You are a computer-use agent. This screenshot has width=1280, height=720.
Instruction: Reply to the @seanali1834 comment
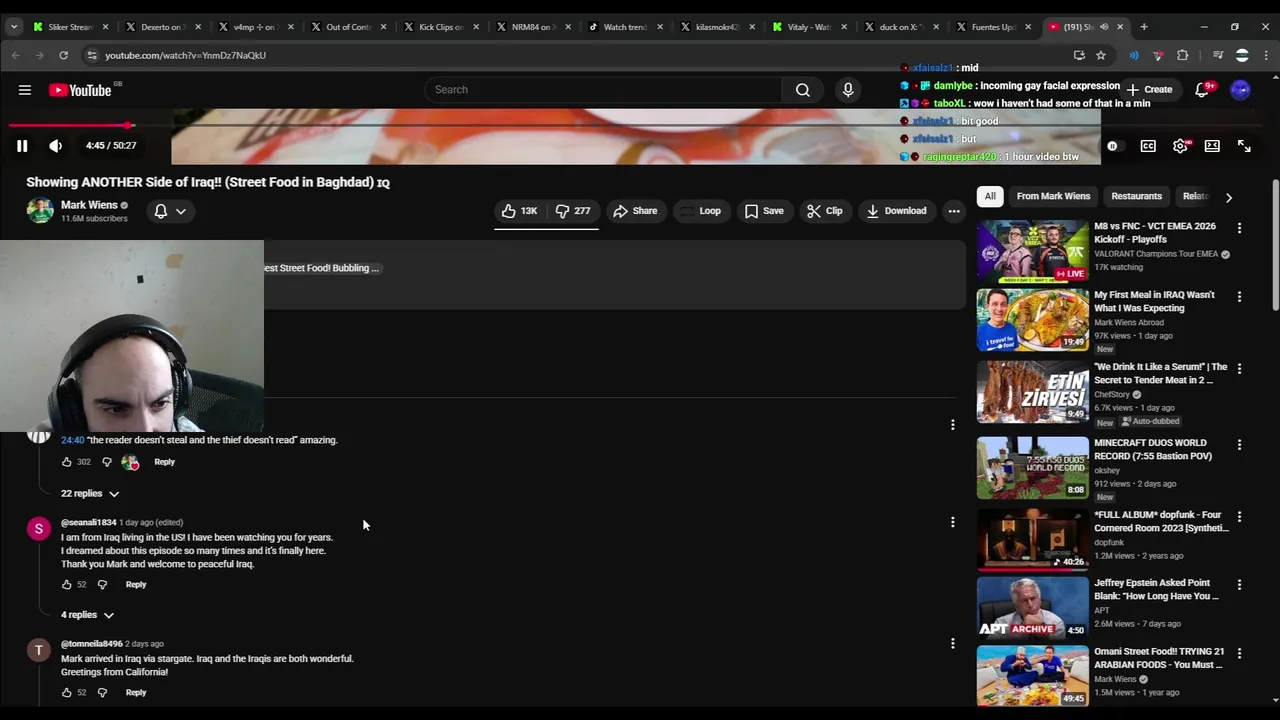point(136,584)
